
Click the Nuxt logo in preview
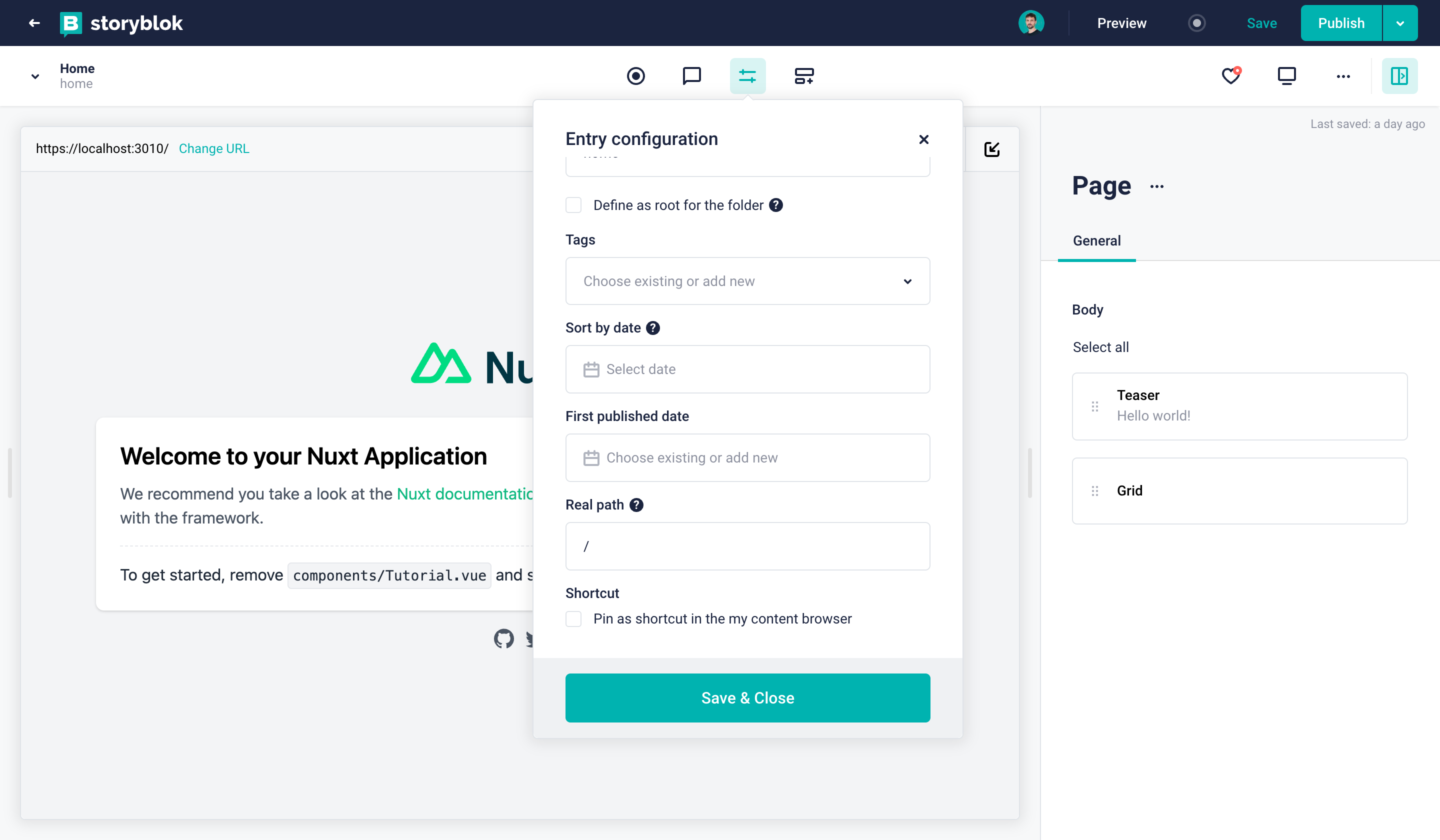tap(471, 364)
